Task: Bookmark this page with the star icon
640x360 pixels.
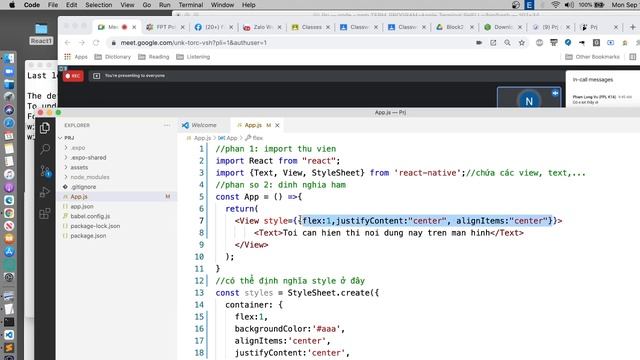Action: point(522,42)
